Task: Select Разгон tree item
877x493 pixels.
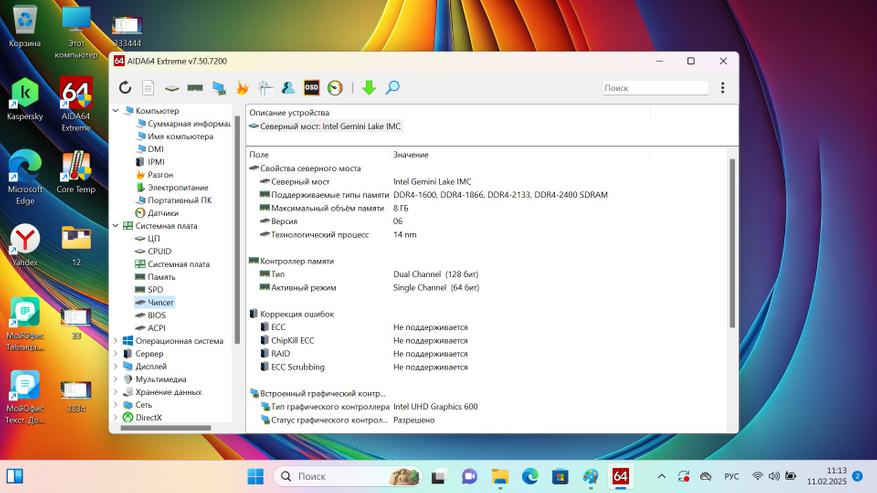Action: click(x=154, y=175)
